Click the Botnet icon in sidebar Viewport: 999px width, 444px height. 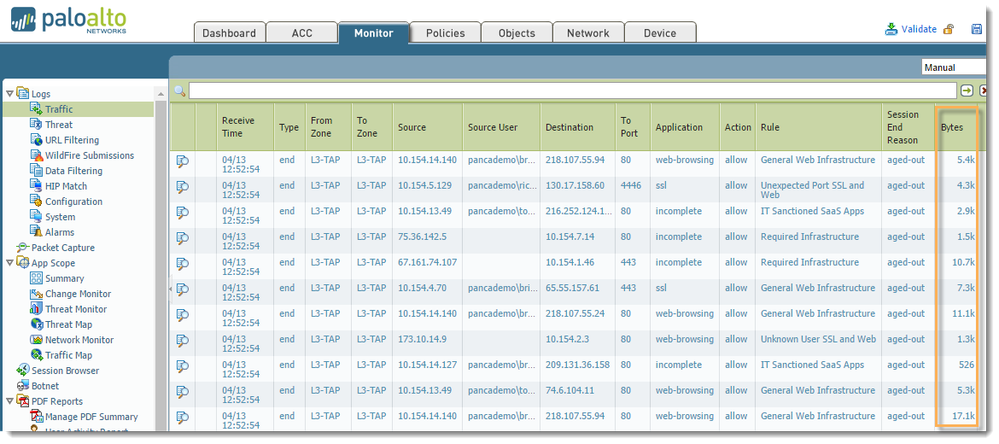pyautogui.click(x=23, y=385)
